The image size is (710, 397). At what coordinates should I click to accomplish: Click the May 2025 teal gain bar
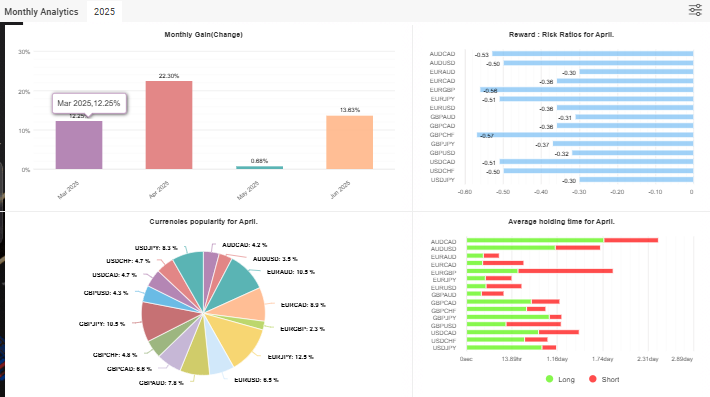[259, 167]
